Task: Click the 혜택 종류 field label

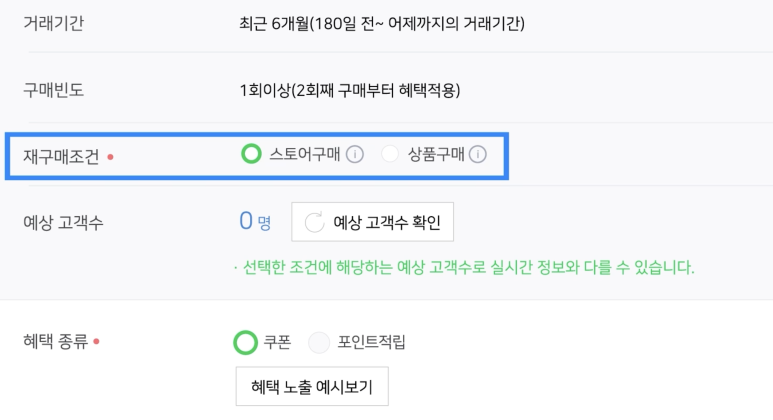Action: (x=55, y=341)
